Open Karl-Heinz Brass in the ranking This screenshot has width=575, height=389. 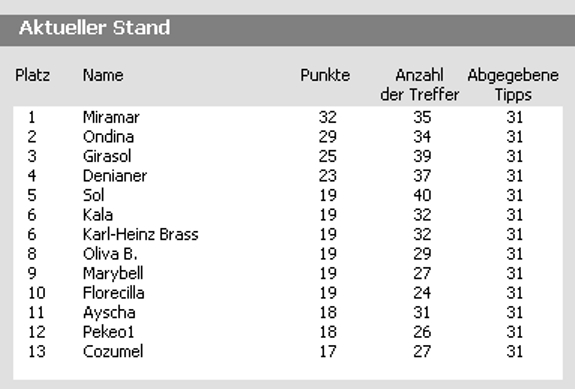point(140,234)
